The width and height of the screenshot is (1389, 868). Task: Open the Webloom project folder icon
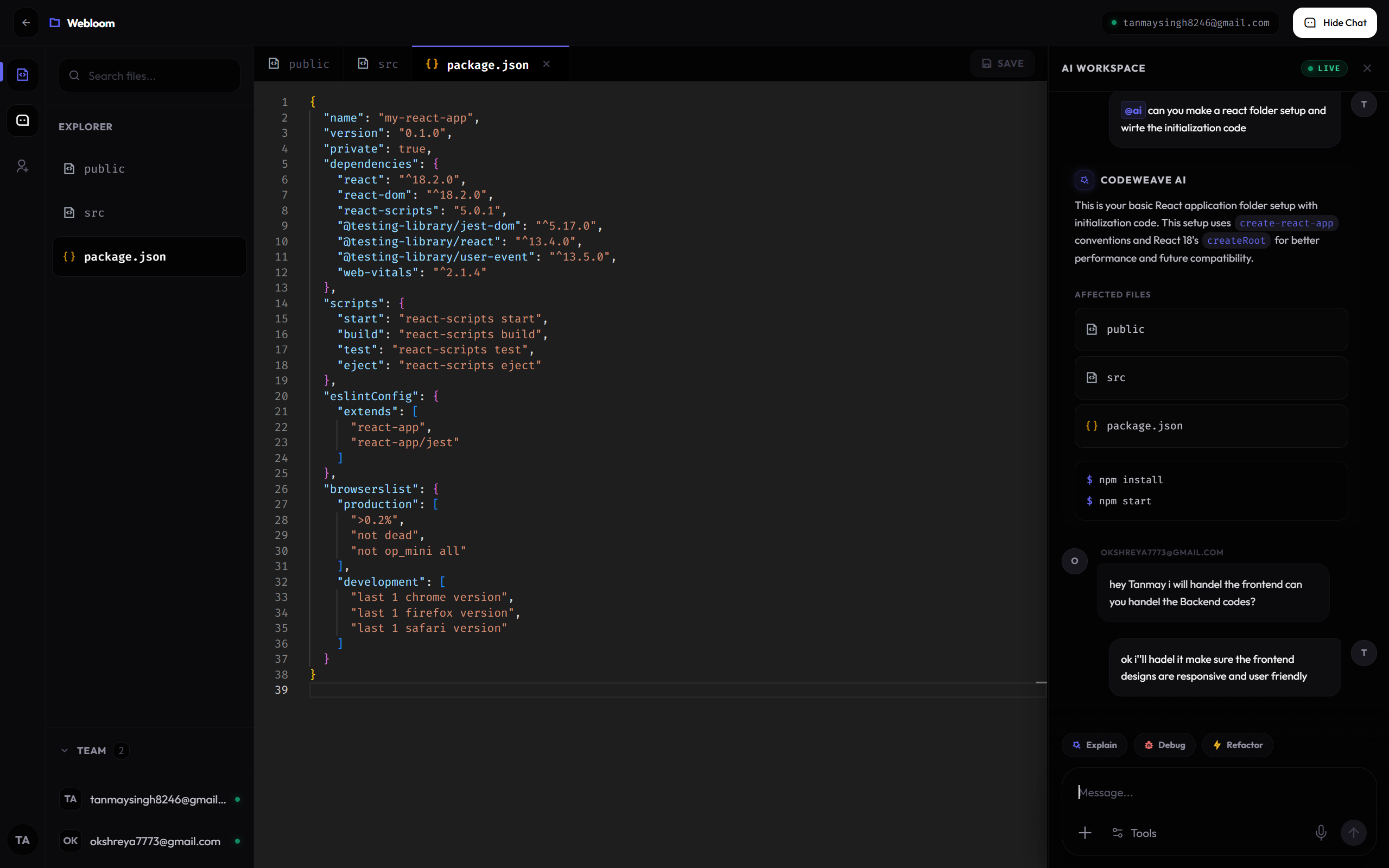54,23
